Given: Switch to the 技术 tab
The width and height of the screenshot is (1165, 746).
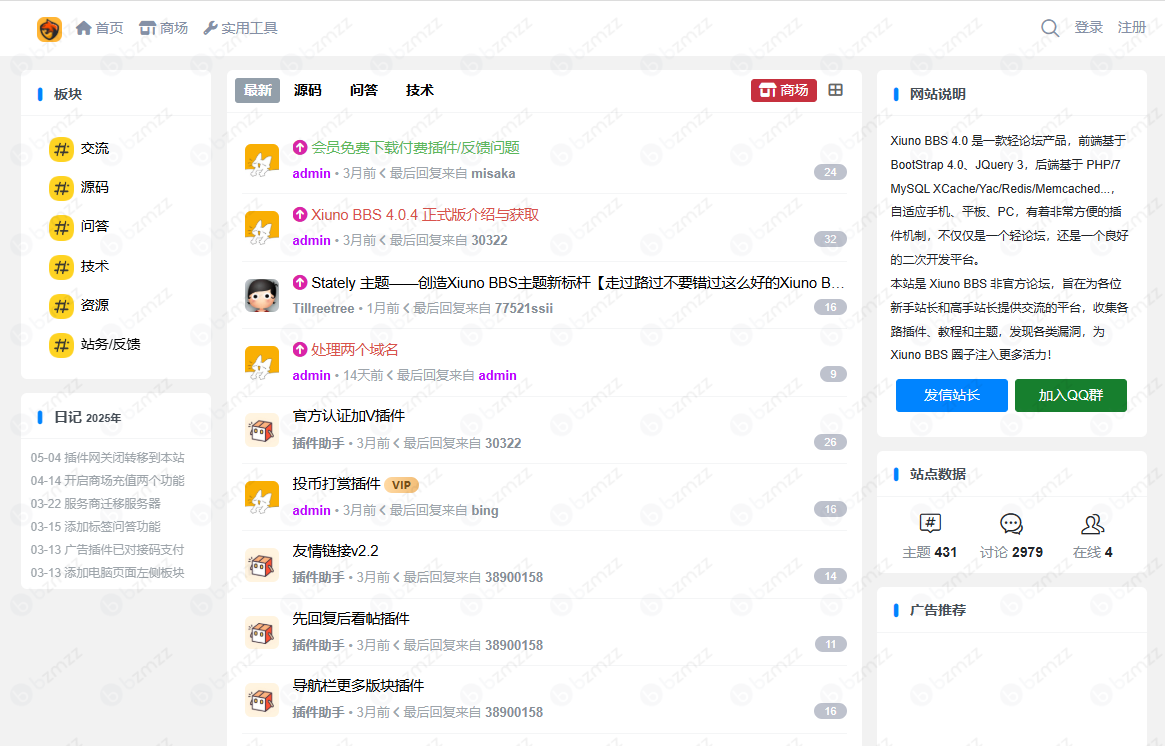Looking at the screenshot, I should click(x=420, y=90).
